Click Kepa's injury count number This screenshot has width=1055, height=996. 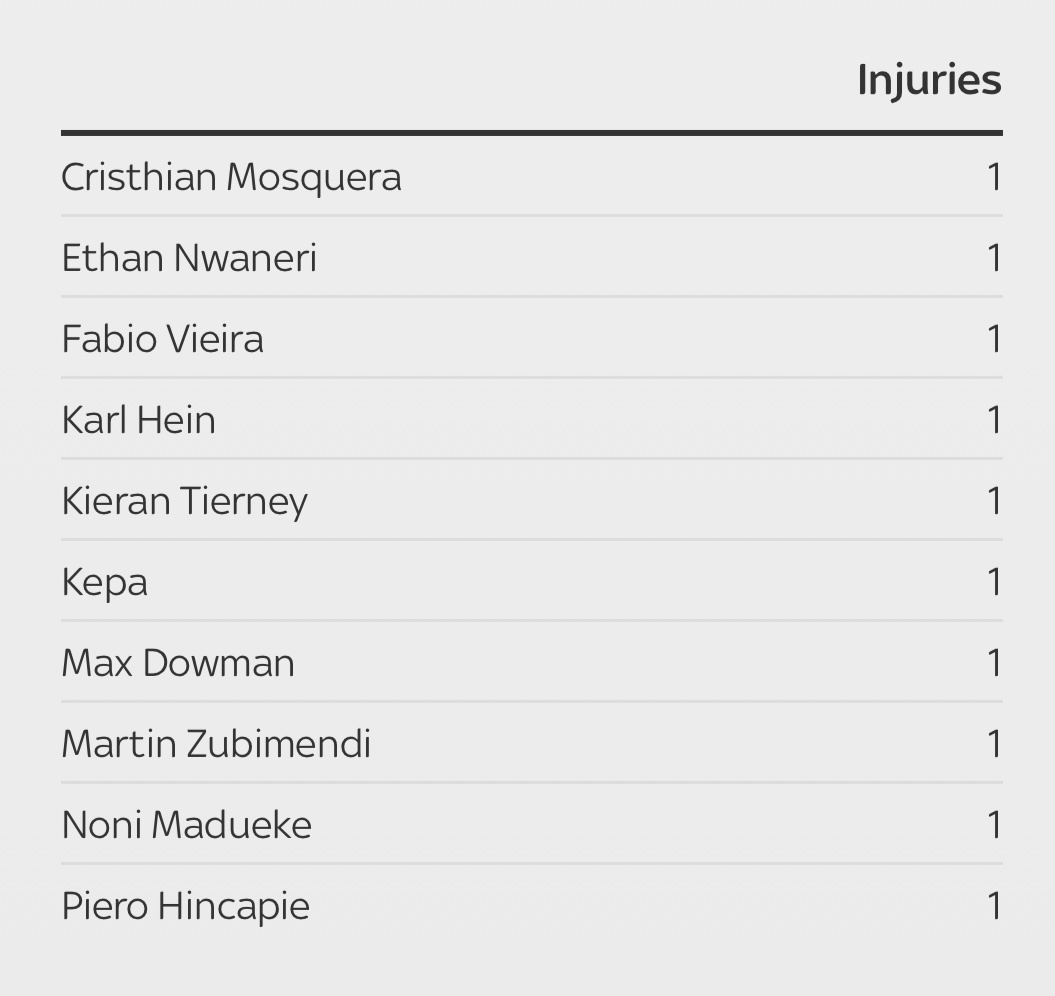(994, 582)
